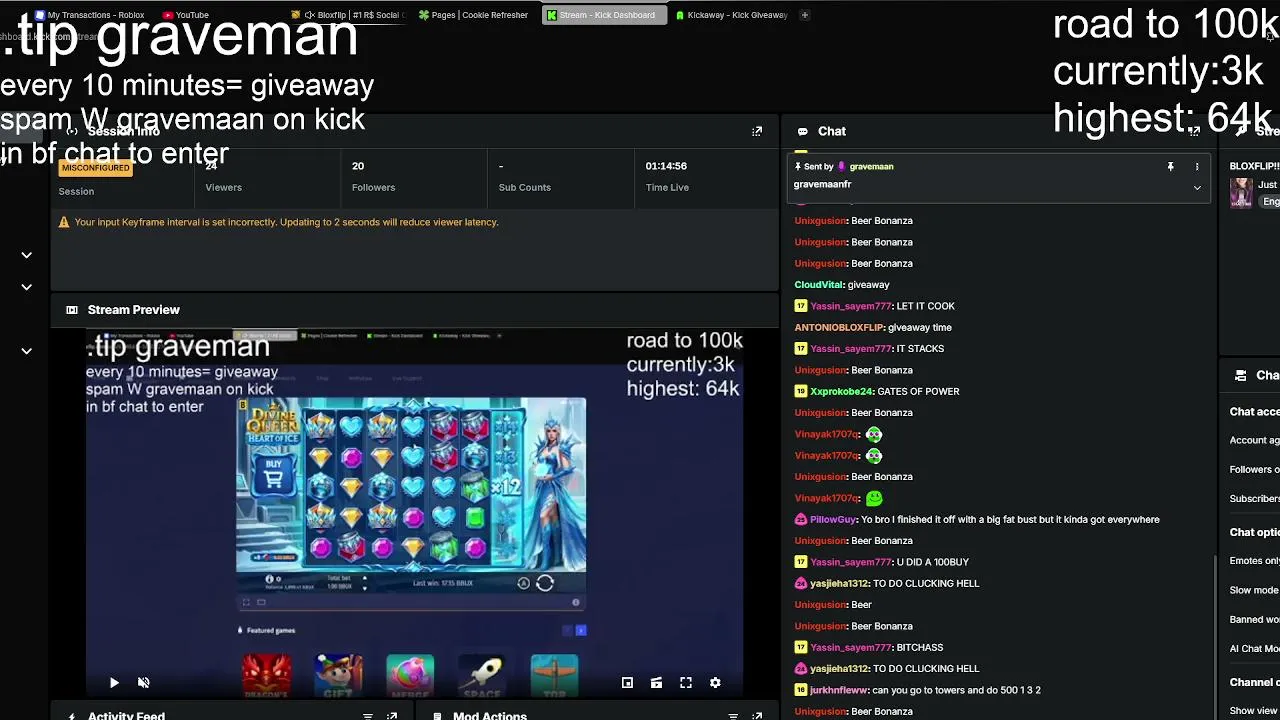Viewport: 1280px width, 720px height.
Task: Open pinned message options menu
Action: [1197, 167]
